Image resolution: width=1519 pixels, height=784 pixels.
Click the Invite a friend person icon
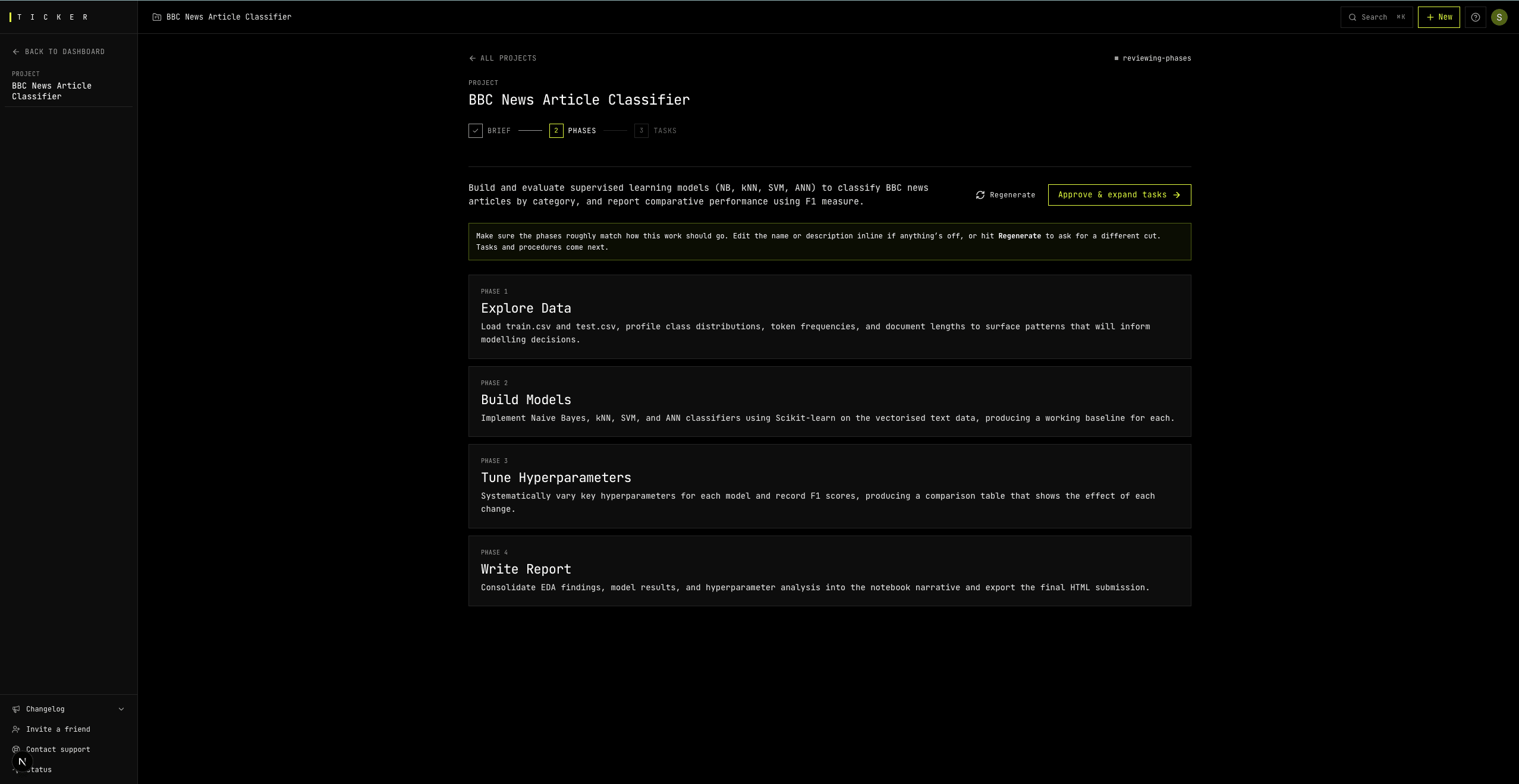click(x=16, y=729)
